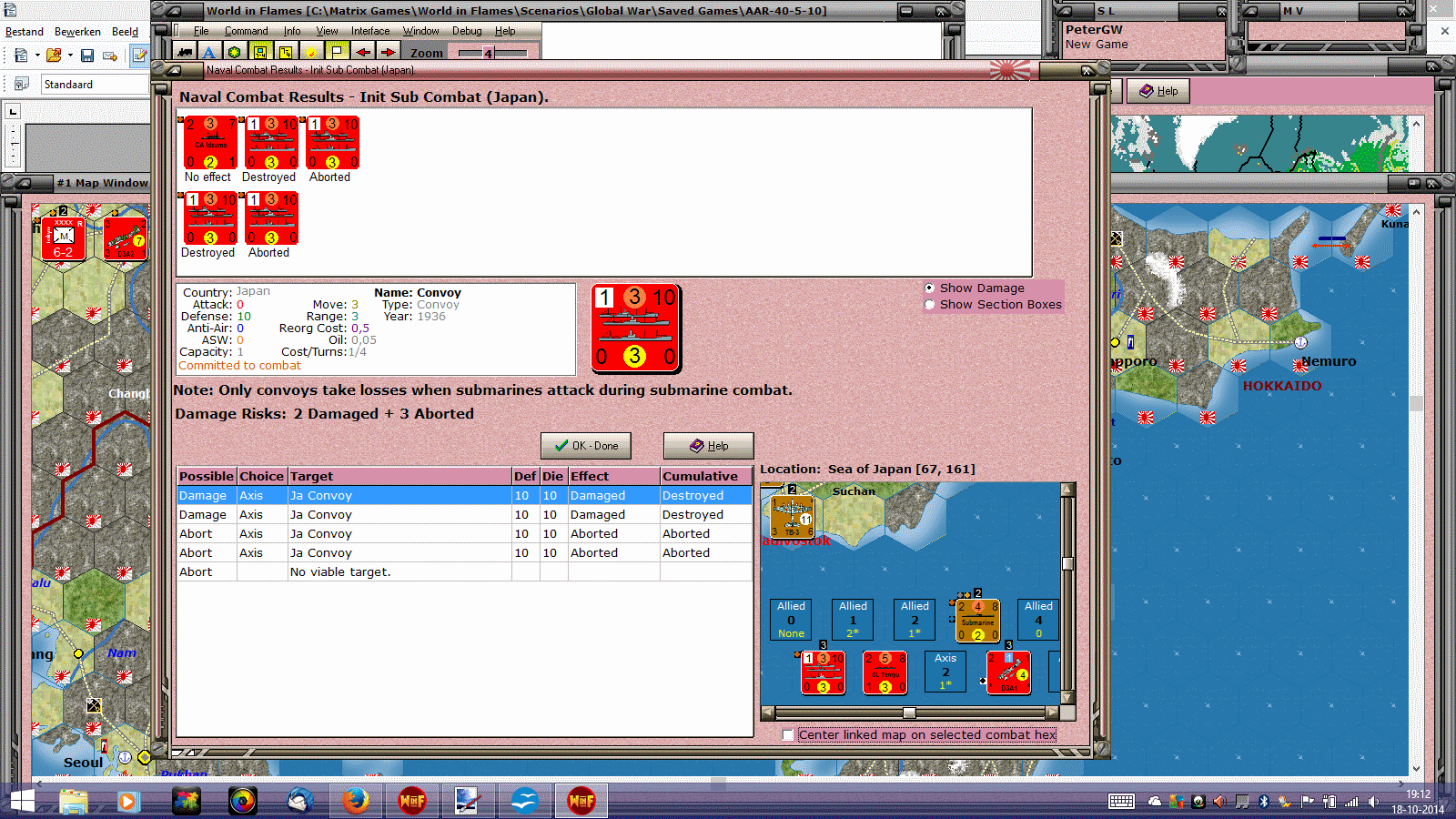Click the edit document icon in the background app

tap(139, 56)
